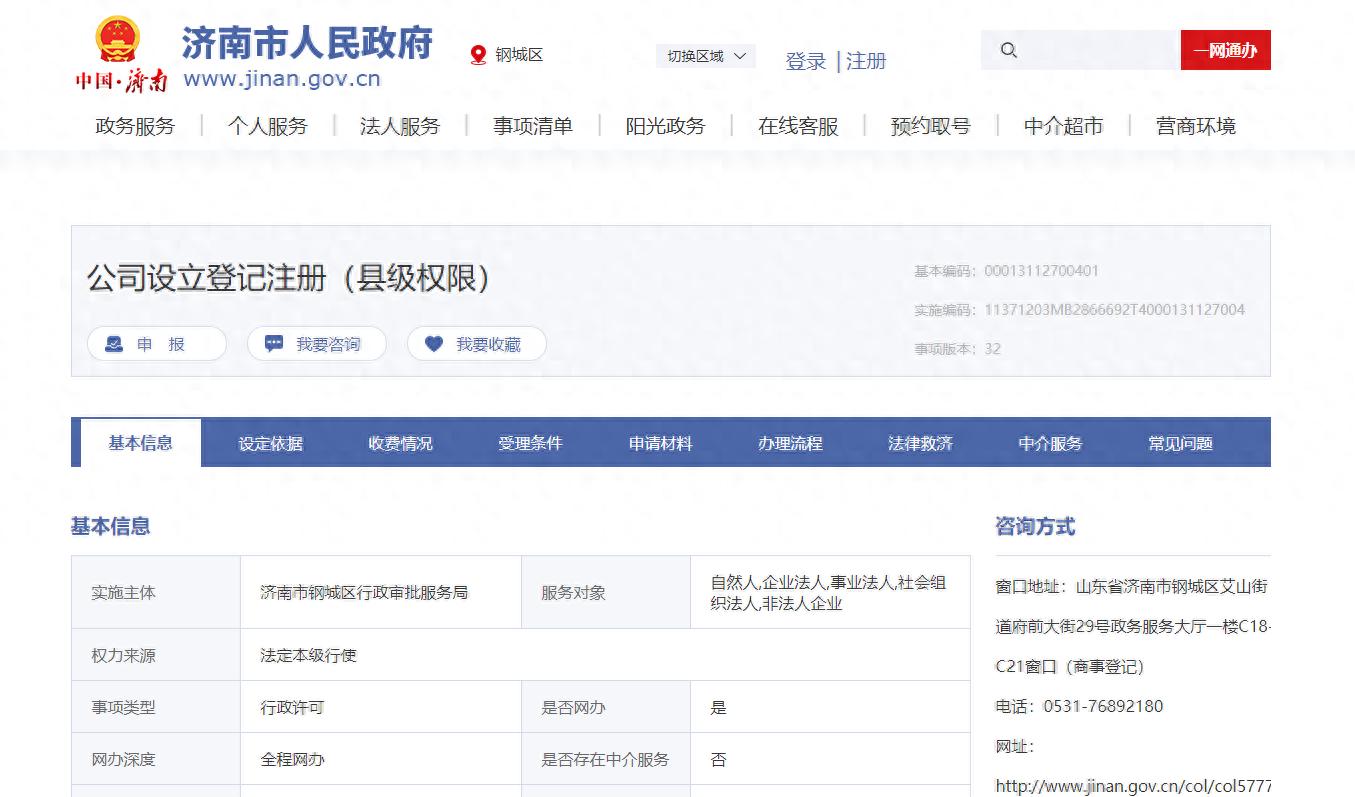1355x797 pixels.
Task: Click the 事项版本 32 text
Action: click(957, 349)
